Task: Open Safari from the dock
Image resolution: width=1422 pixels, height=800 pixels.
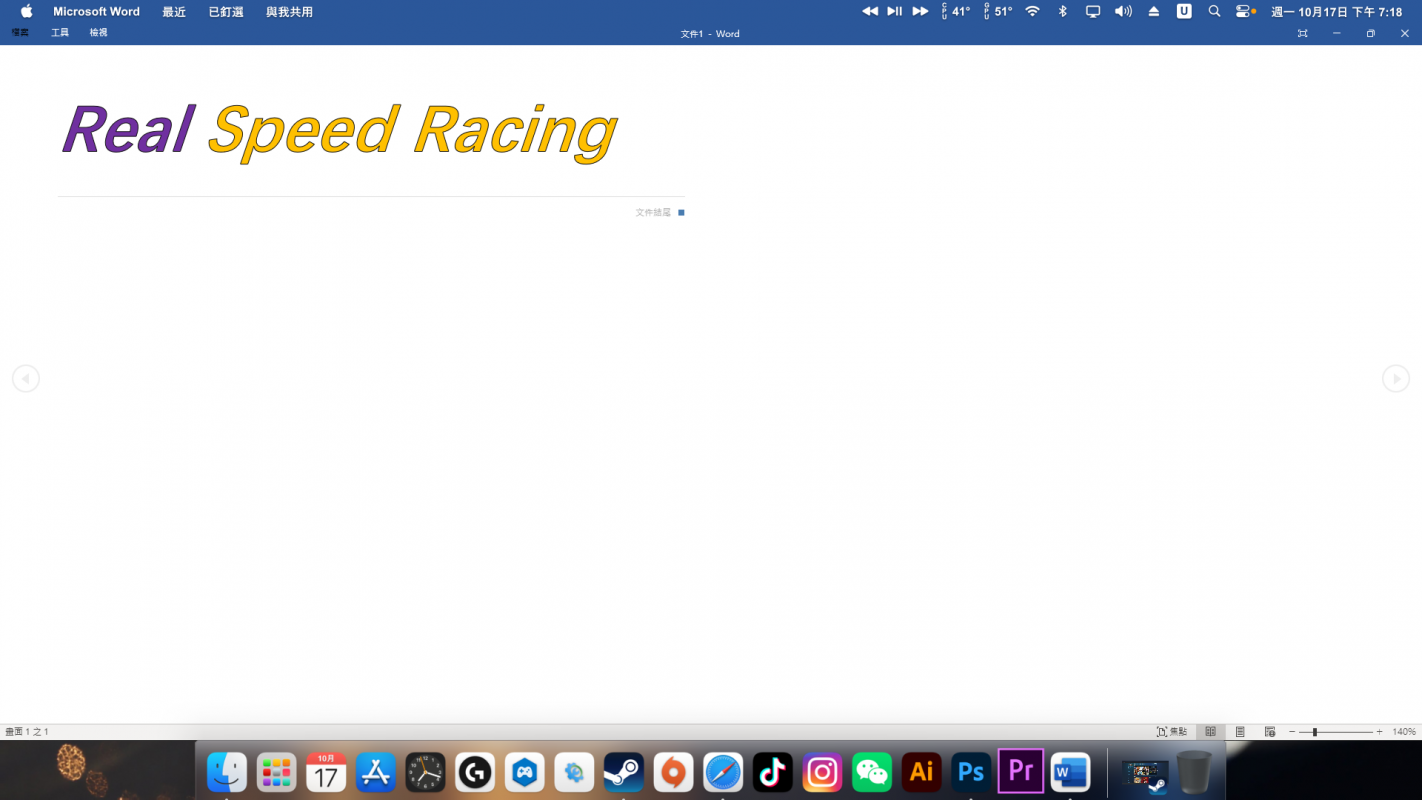Action: tap(723, 772)
